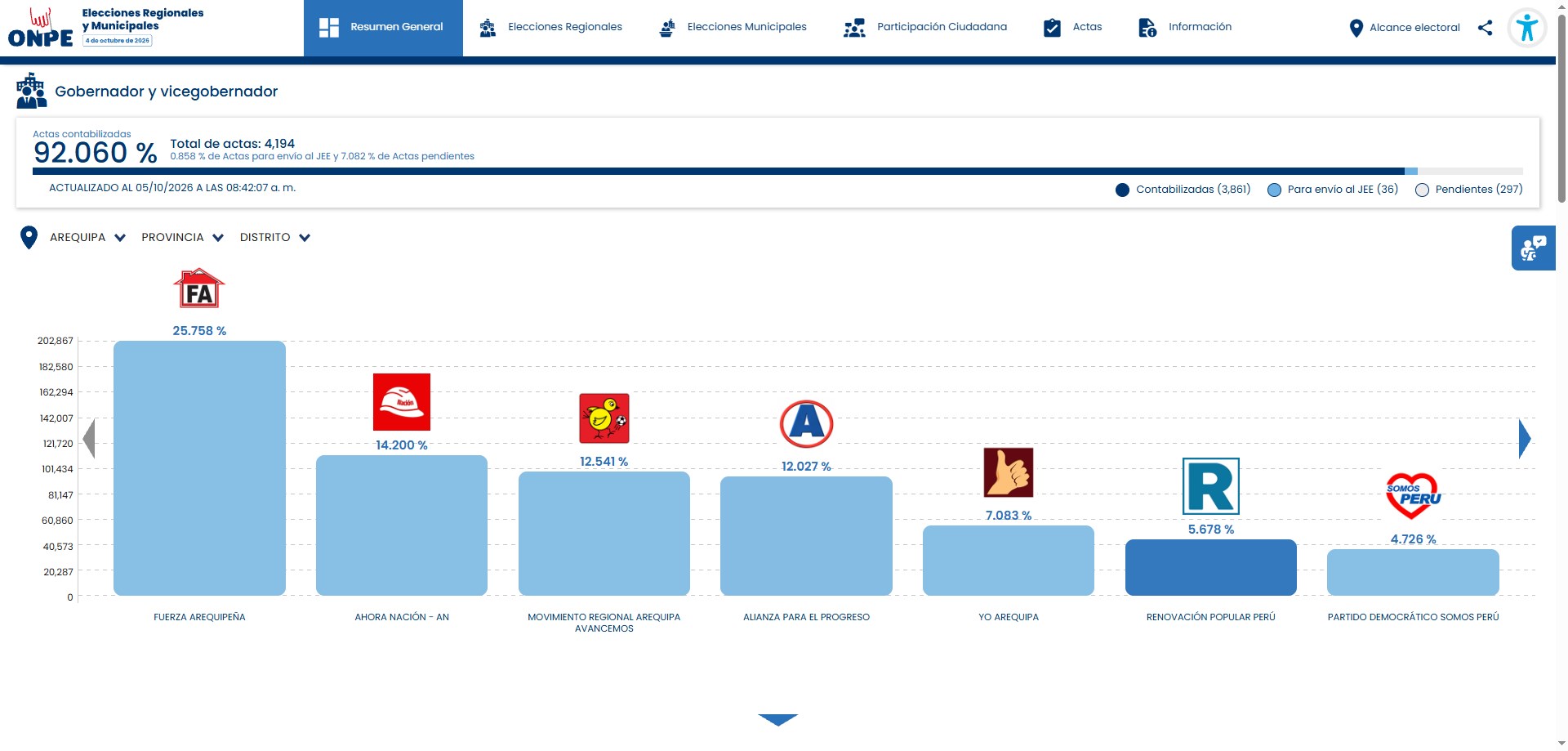Click the actas progress bar
Image resolution: width=1568 pixels, height=751 pixels.
pos(777,172)
